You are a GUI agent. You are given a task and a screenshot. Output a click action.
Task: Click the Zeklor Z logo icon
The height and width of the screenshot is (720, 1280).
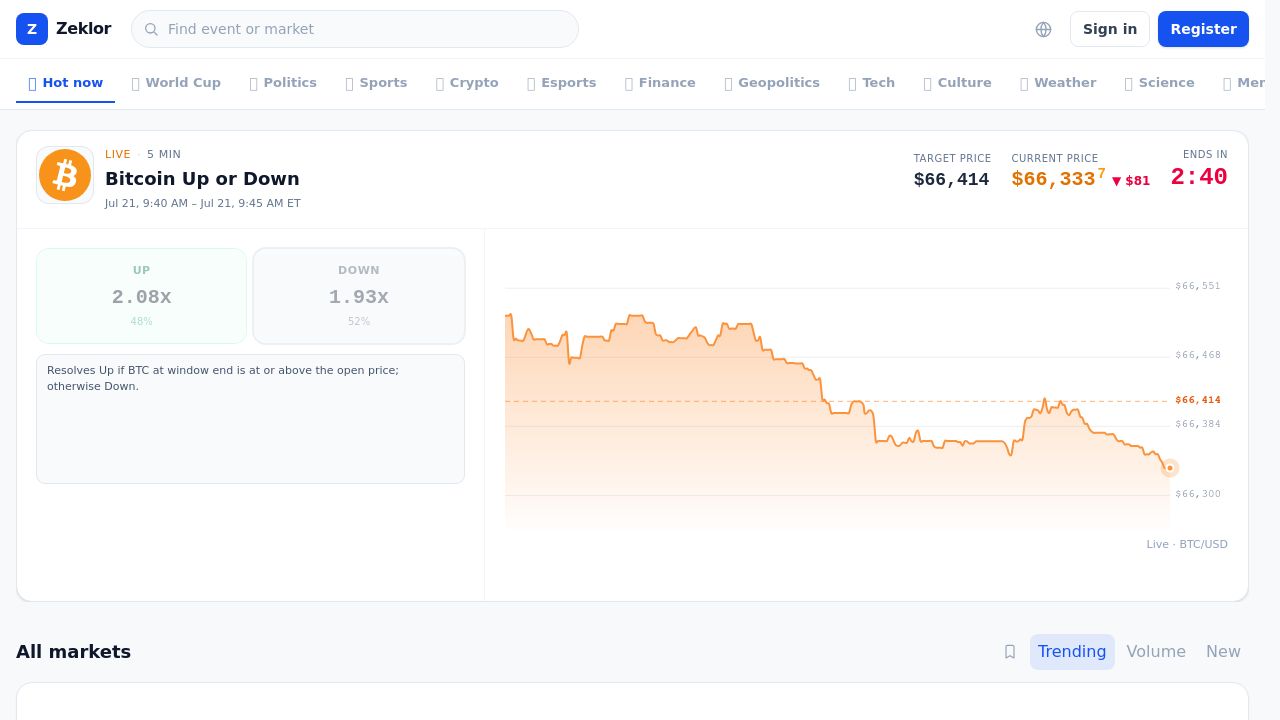coord(32,29)
